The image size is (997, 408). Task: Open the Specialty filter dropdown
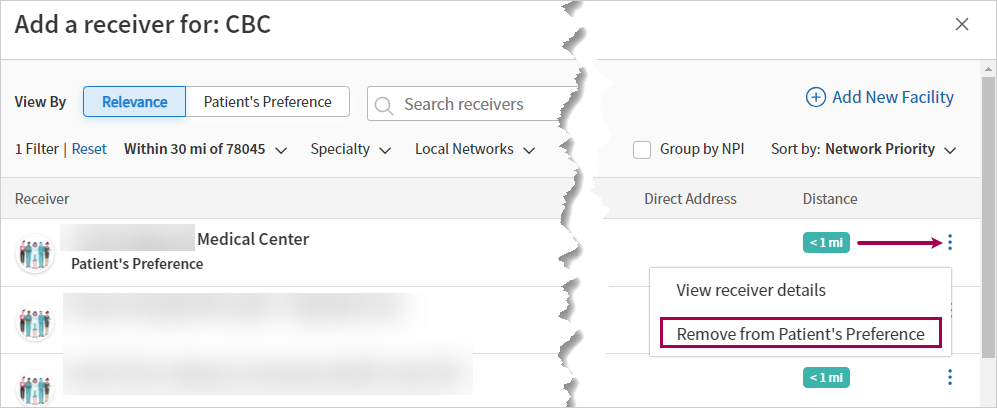click(x=351, y=149)
